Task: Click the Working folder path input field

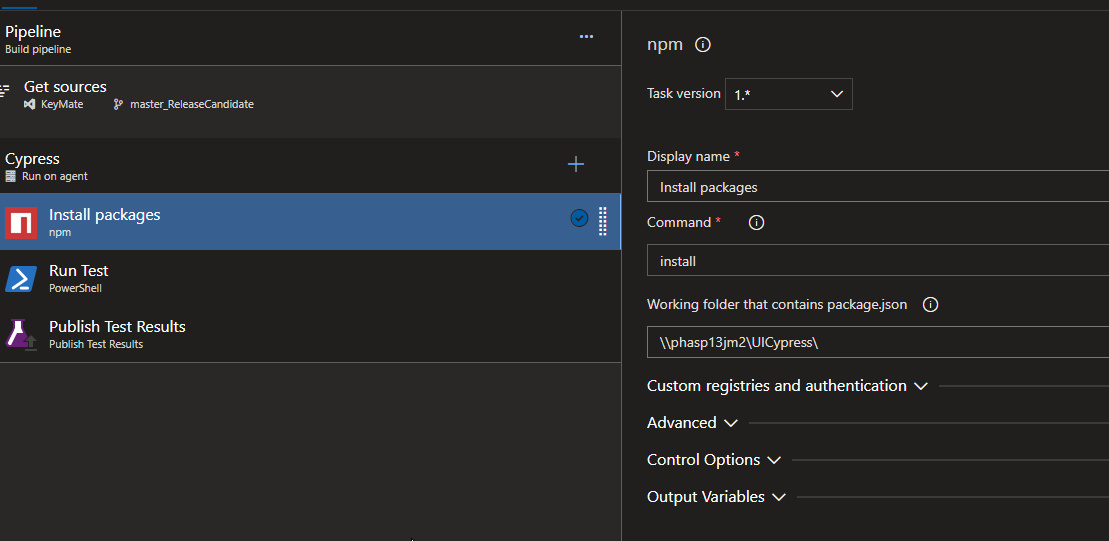Action: click(x=877, y=342)
